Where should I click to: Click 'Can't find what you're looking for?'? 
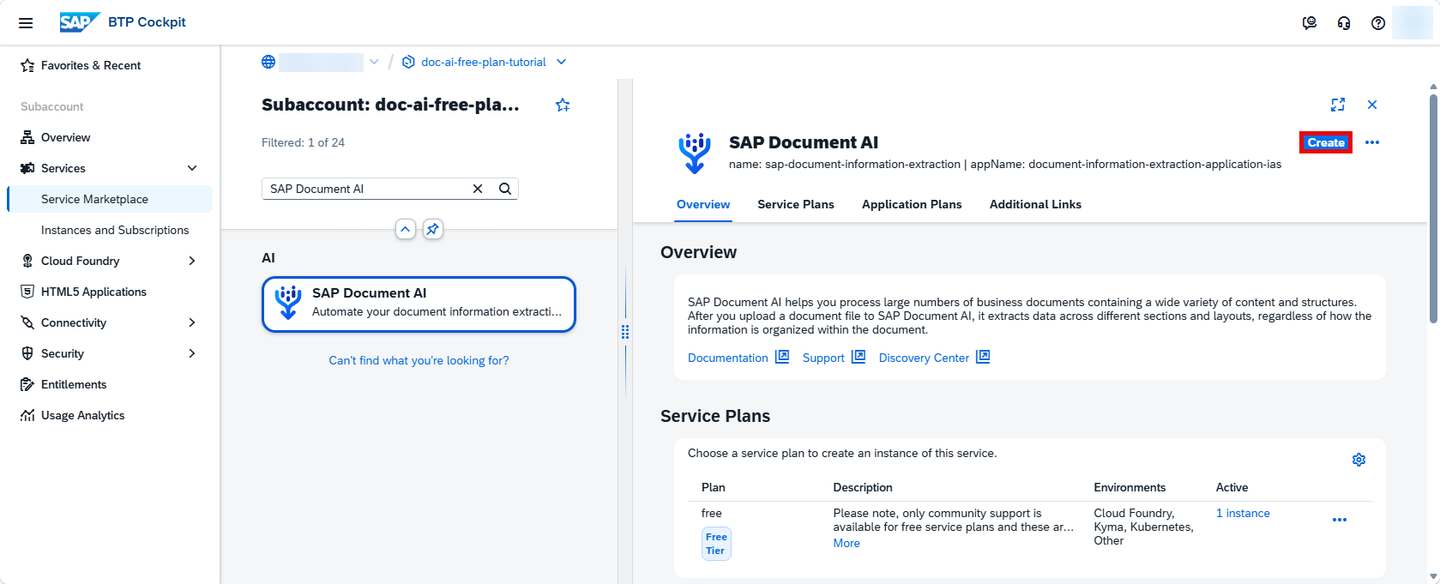[x=419, y=360]
